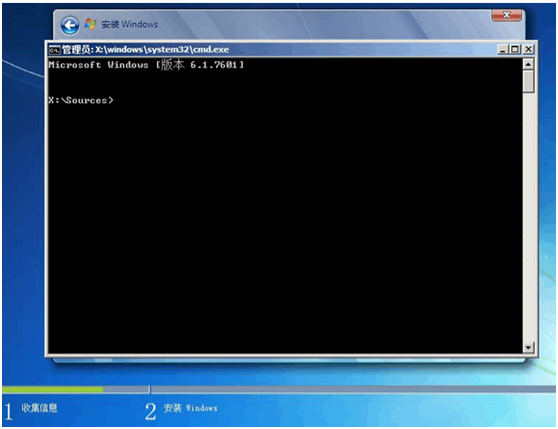This screenshot has height=429, width=558.
Task: Minimize the cmd.exe command prompt window
Action: point(502,49)
